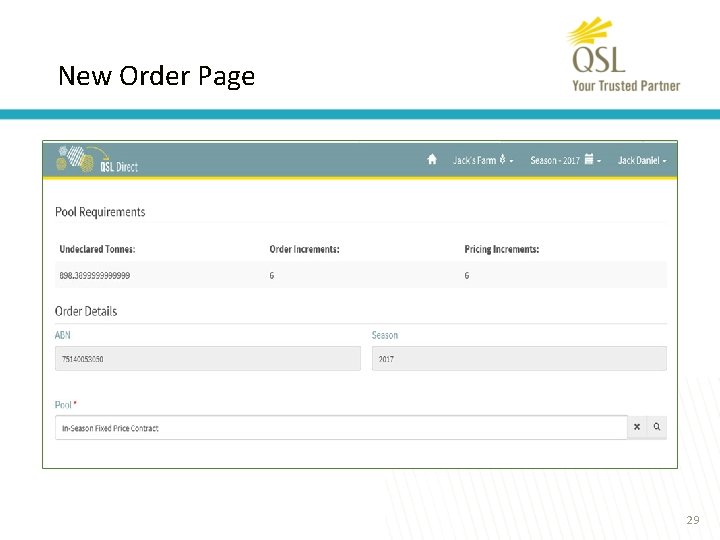Click the Undeclared Tonnes column header
Screen dimensions: 720x540
tap(97, 249)
